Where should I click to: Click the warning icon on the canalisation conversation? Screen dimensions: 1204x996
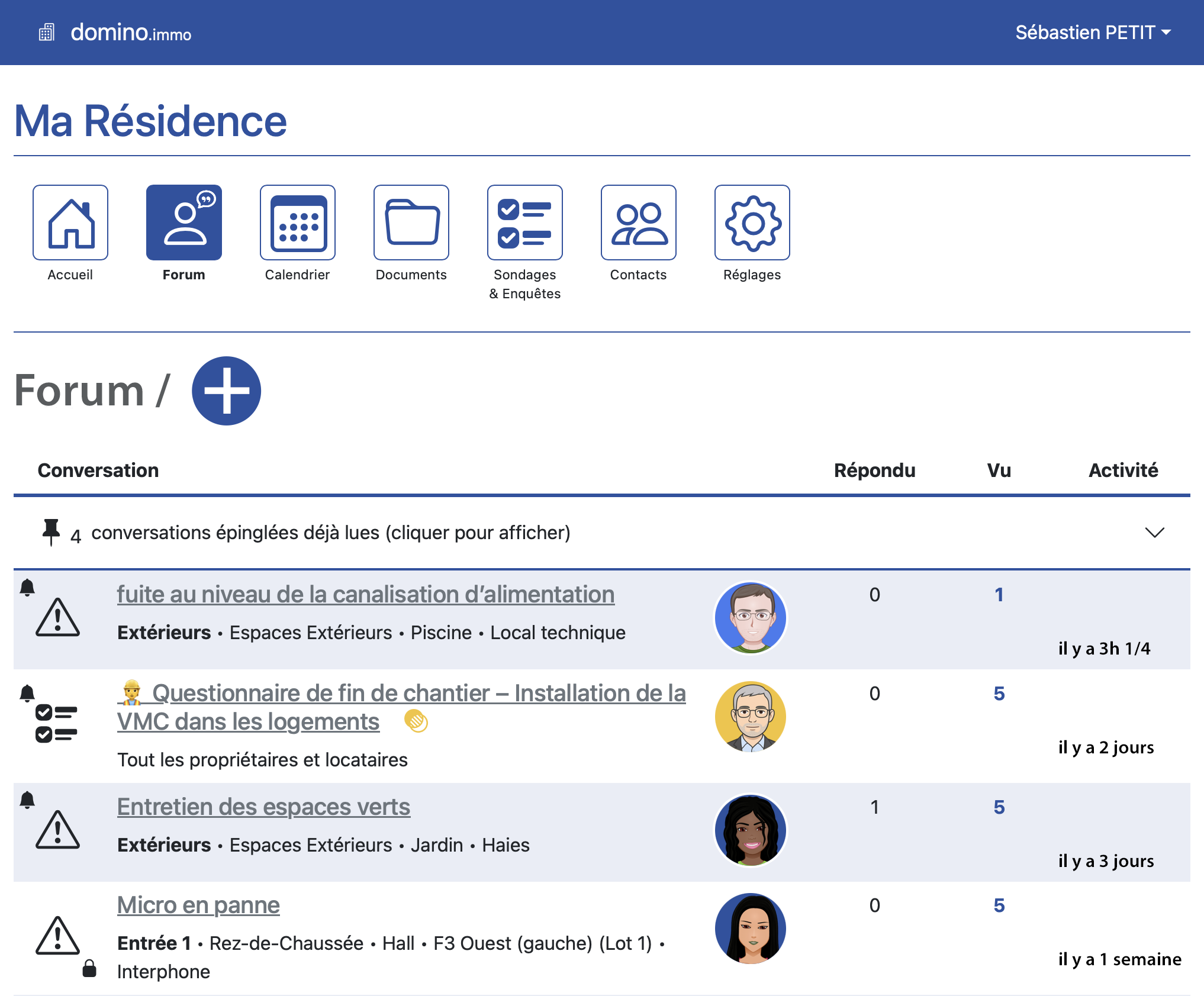(57, 617)
